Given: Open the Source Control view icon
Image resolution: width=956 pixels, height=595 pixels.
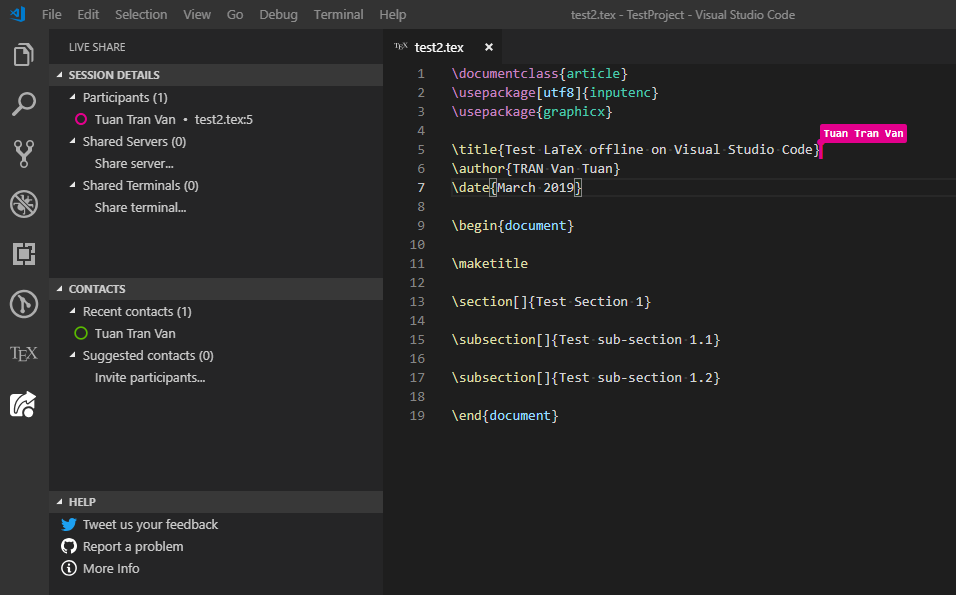Looking at the screenshot, I should tap(24, 153).
